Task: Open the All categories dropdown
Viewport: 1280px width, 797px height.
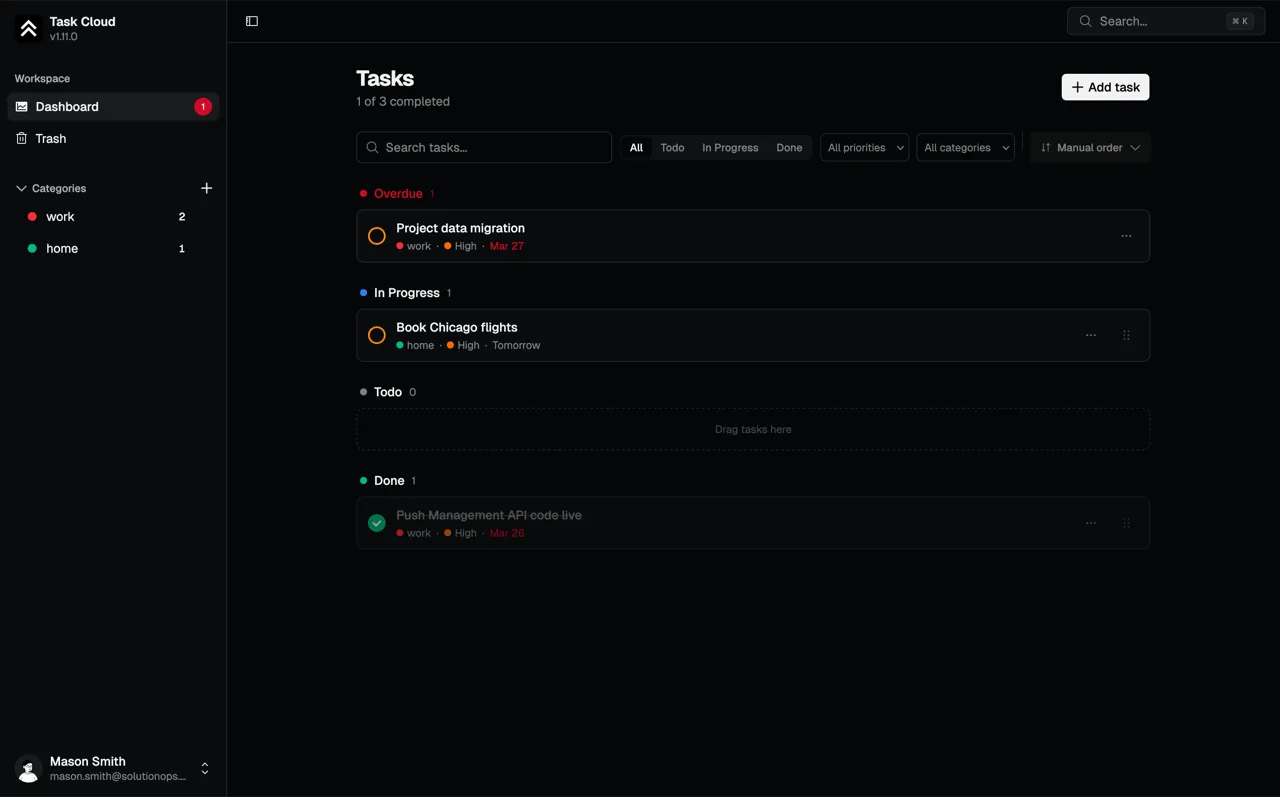Action: pyautogui.click(x=965, y=148)
